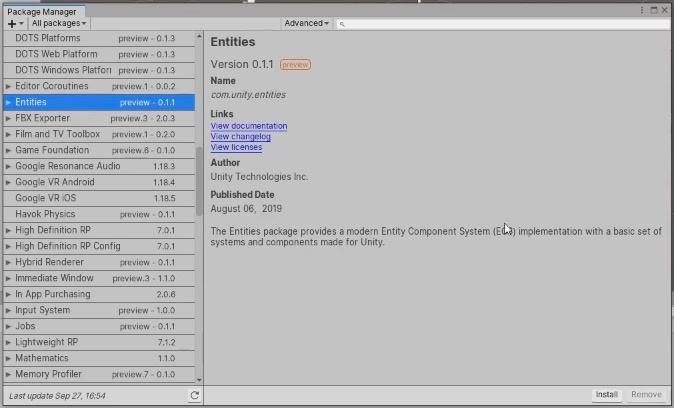Click the Install button
Viewport: 674px width, 408px height.
tap(607, 395)
